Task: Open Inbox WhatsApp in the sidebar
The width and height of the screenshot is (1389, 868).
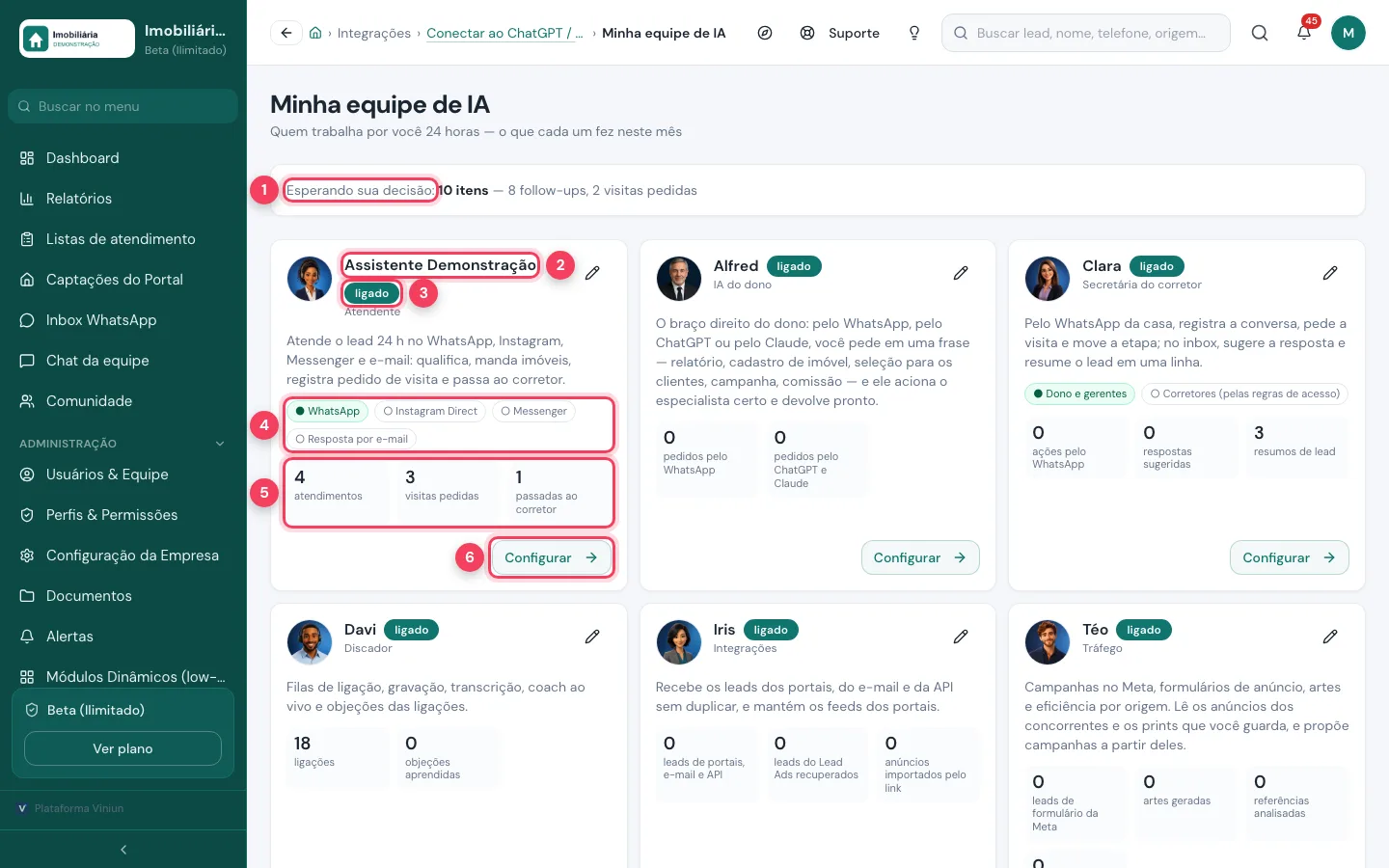Action: 123,320
